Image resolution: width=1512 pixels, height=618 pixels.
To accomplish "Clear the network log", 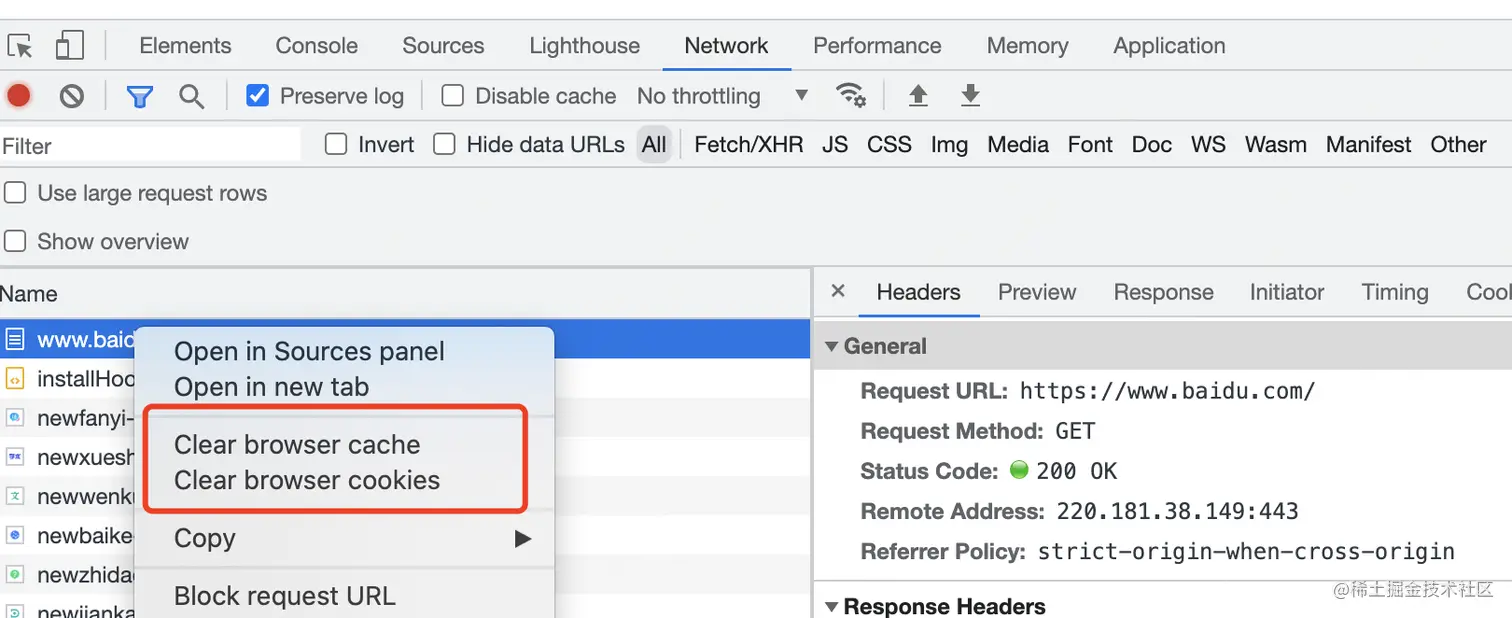I will 71,96.
